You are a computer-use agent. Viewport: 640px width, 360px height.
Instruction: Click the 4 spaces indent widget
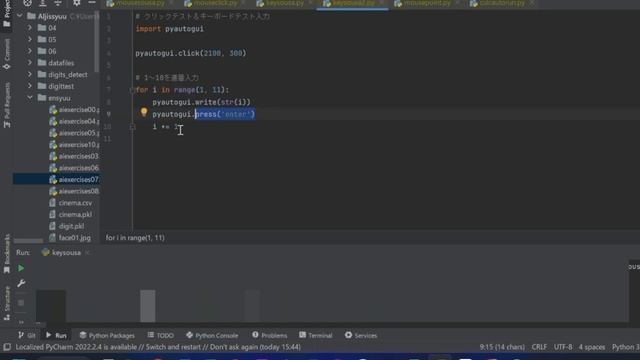click(x=592, y=347)
